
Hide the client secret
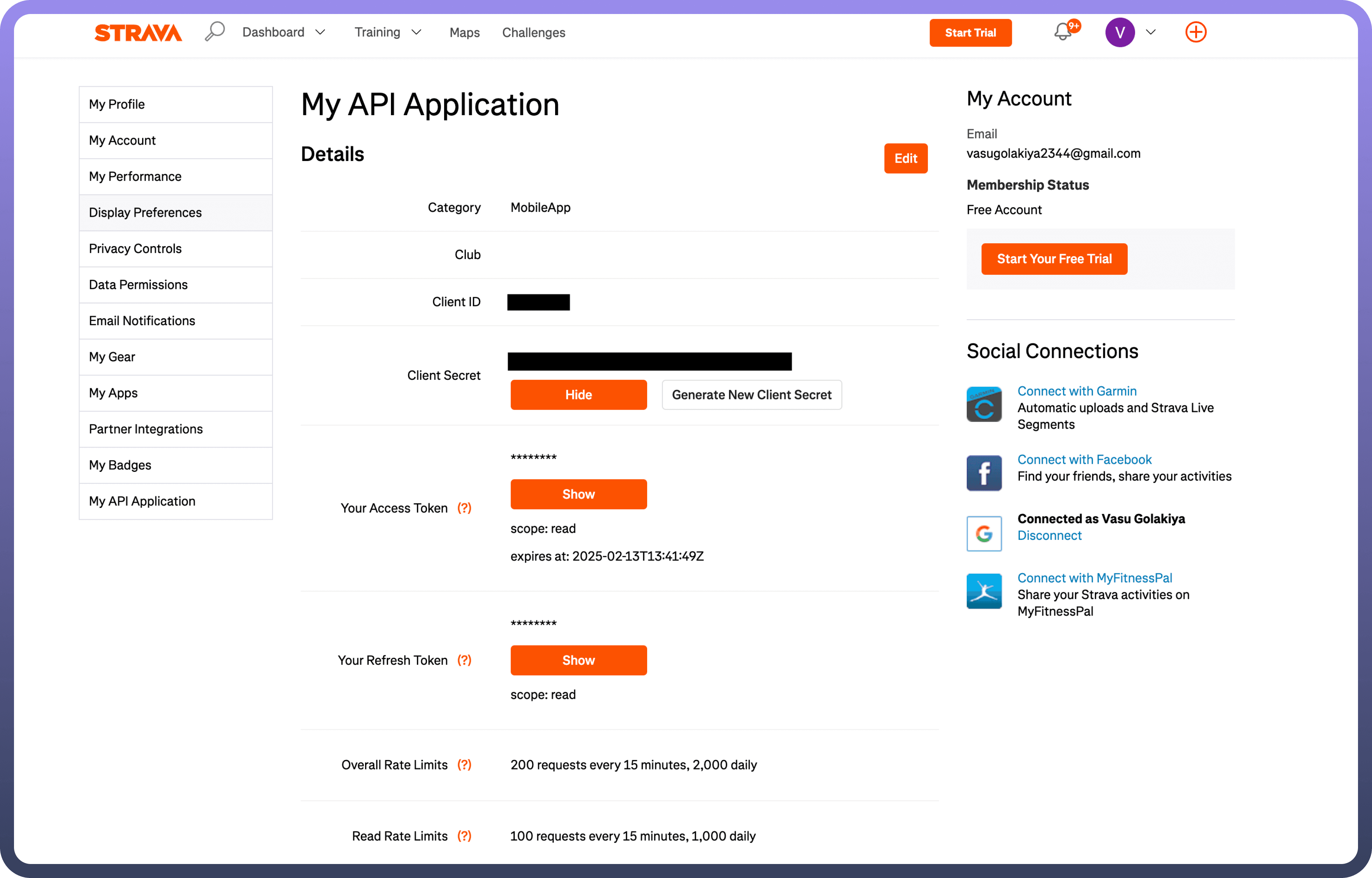tap(578, 395)
